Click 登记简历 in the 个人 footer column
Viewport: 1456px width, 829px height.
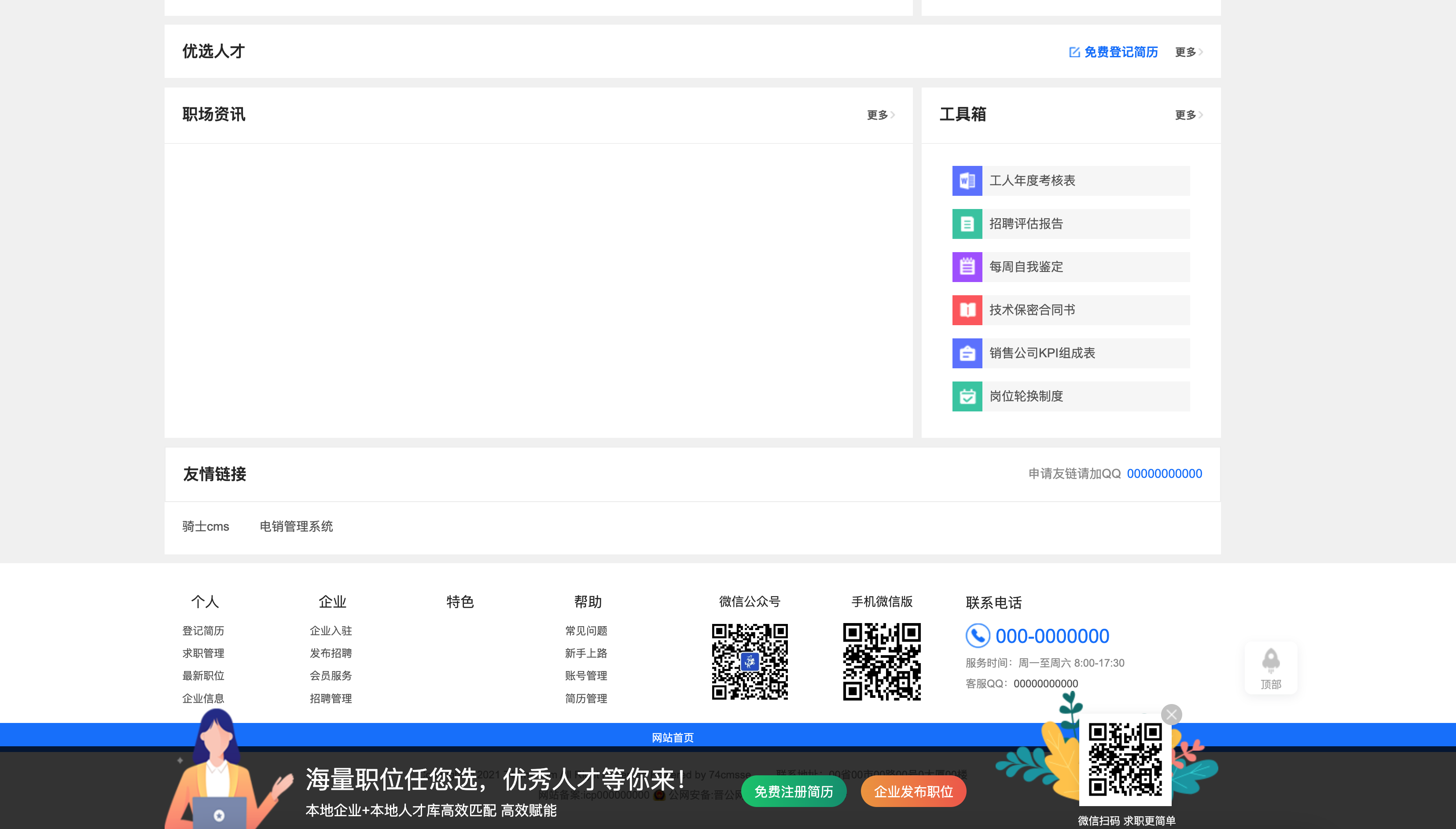pos(203,631)
